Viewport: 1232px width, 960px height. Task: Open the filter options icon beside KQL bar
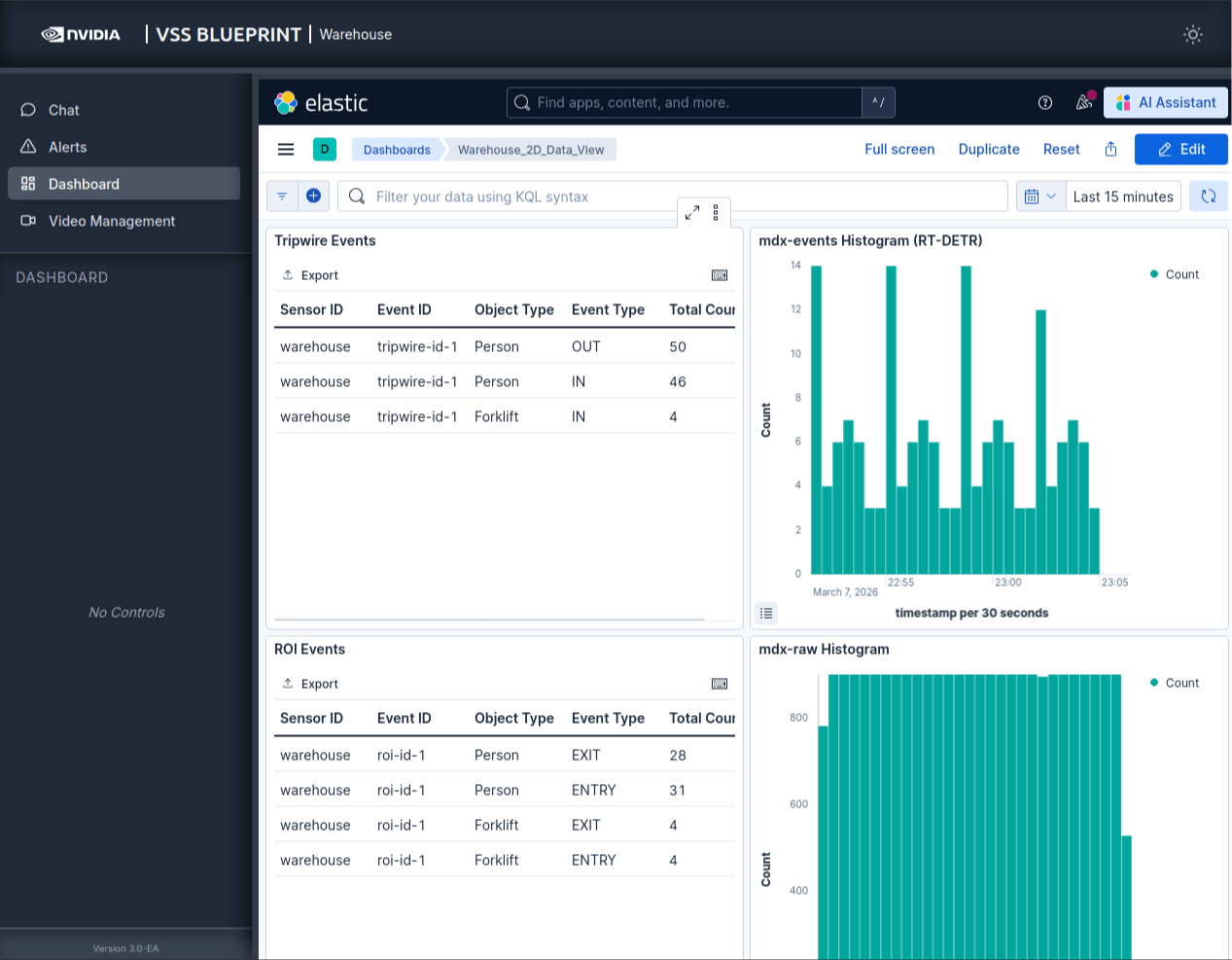(282, 196)
